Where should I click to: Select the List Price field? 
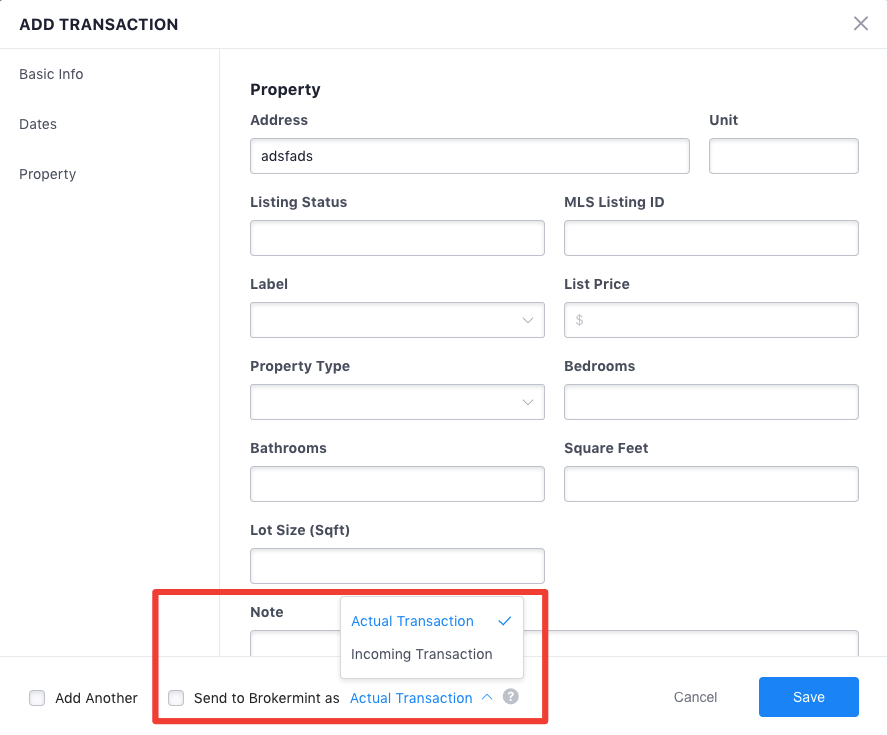click(x=711, y=320)
